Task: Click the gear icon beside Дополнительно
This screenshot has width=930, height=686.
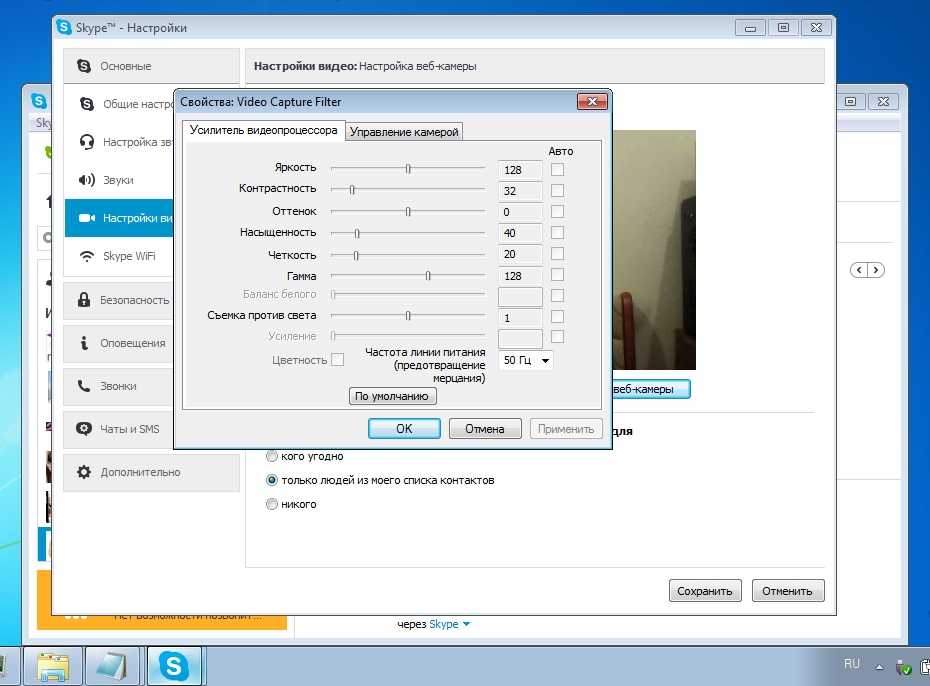Action: [x=85, y=472]
